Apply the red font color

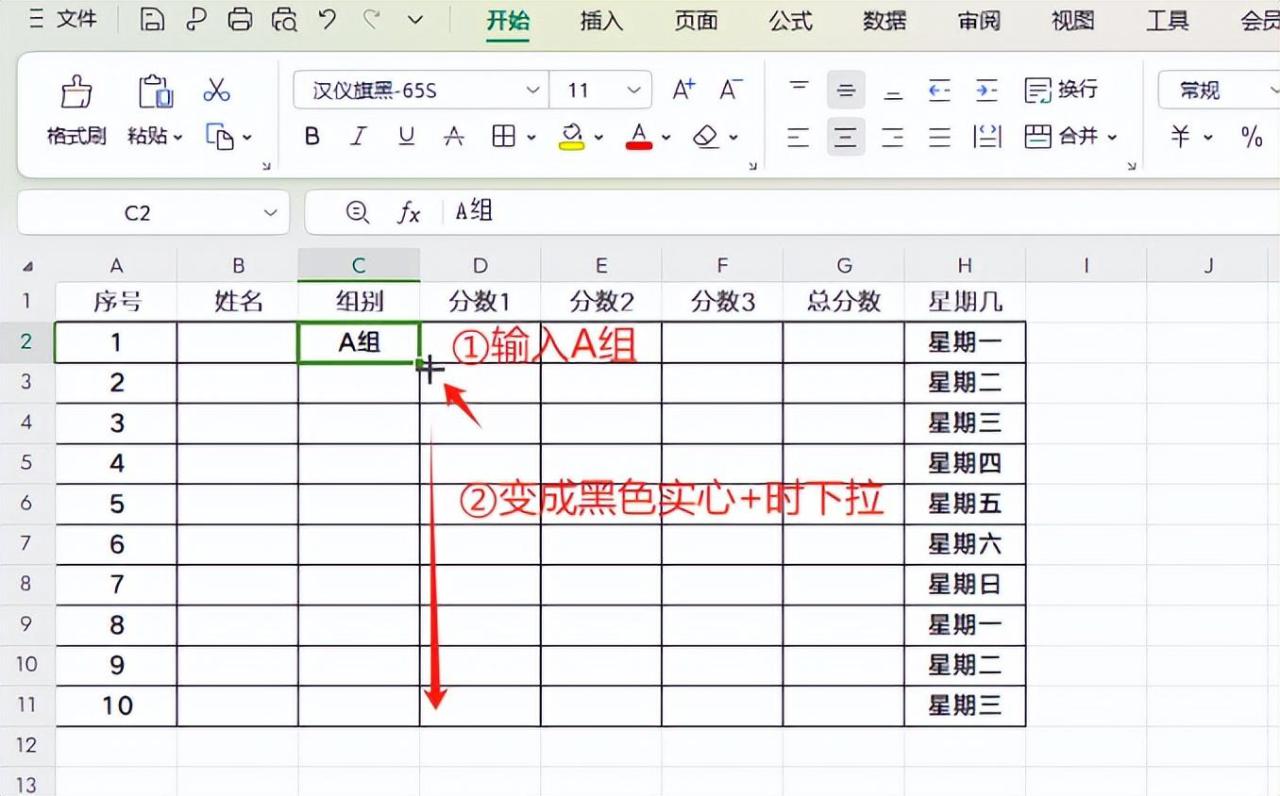639,137
